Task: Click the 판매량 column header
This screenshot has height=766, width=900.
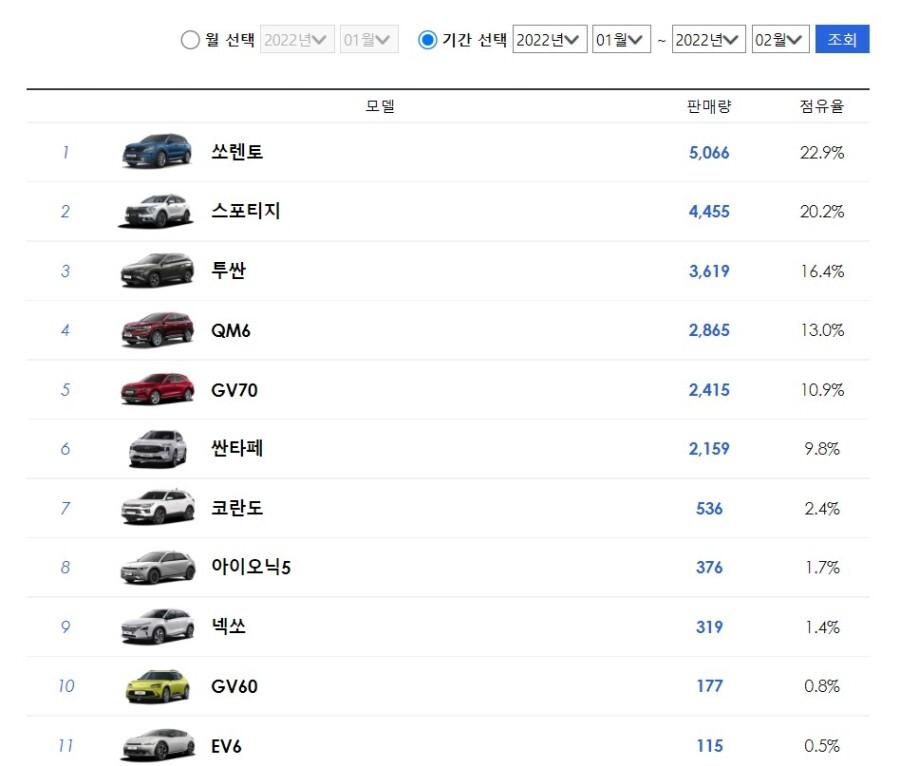Action: [709, 106]
